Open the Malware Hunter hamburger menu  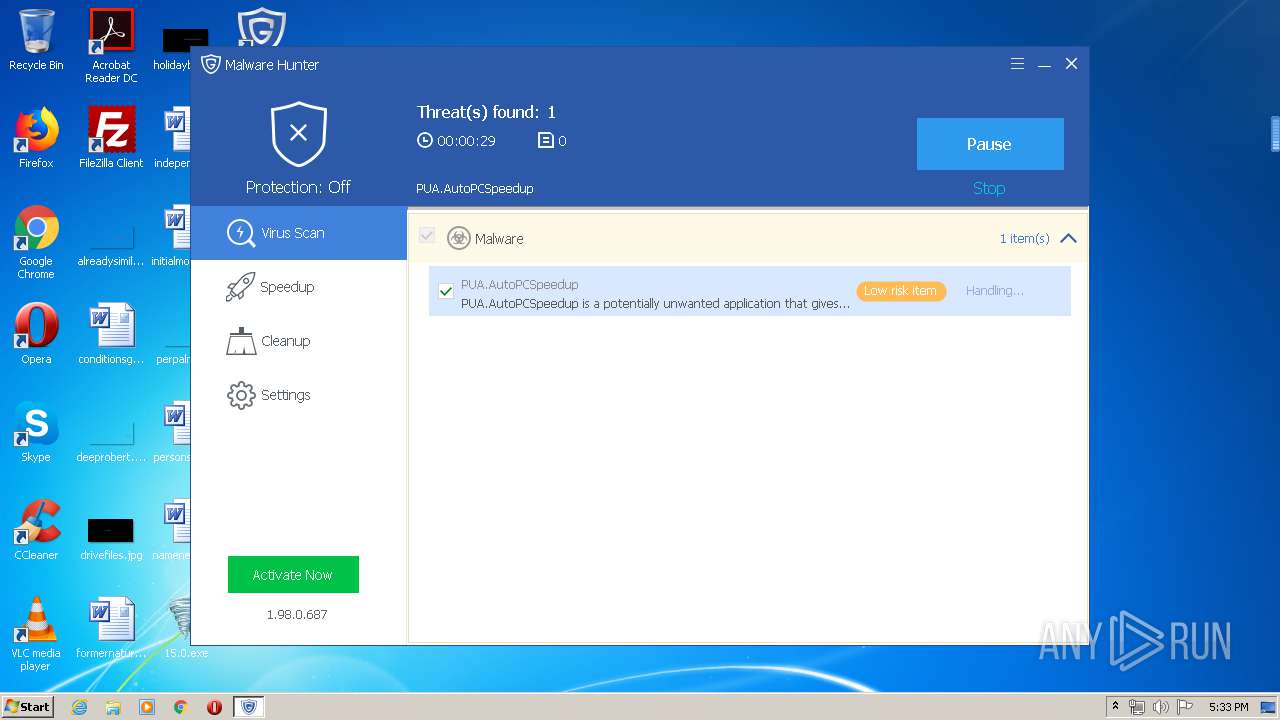[x=1017, y=64]
